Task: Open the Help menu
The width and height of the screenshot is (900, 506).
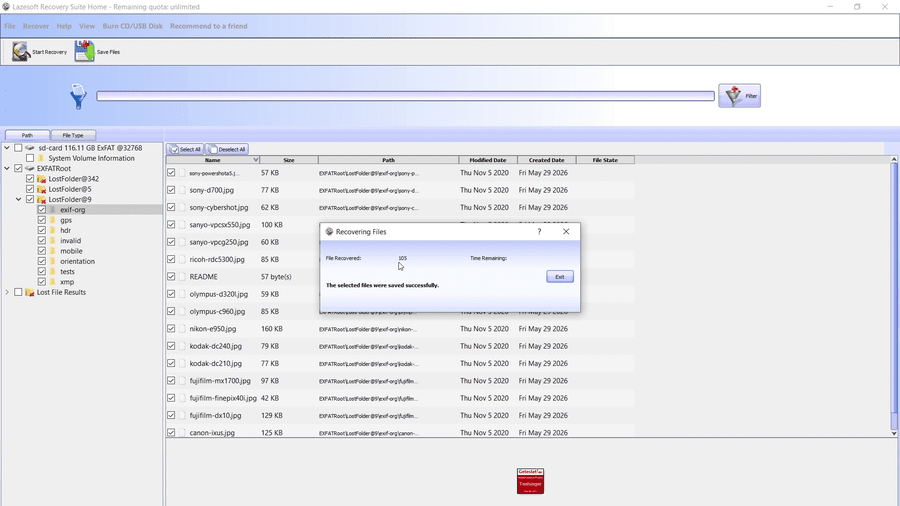Action: (x=64, y=26)
